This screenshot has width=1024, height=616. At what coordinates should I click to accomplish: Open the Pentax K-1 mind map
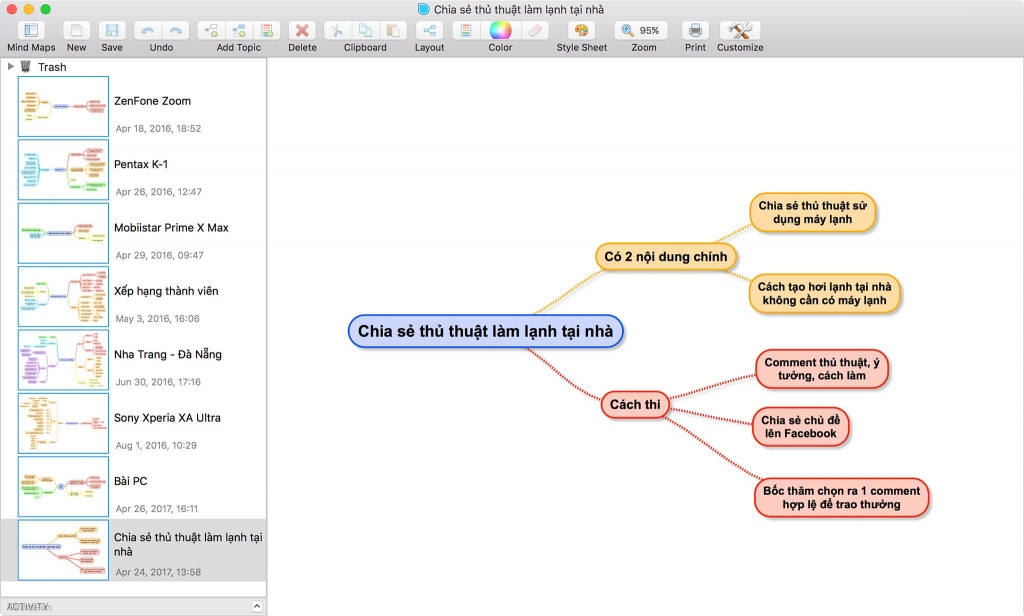tap(134, 170)
